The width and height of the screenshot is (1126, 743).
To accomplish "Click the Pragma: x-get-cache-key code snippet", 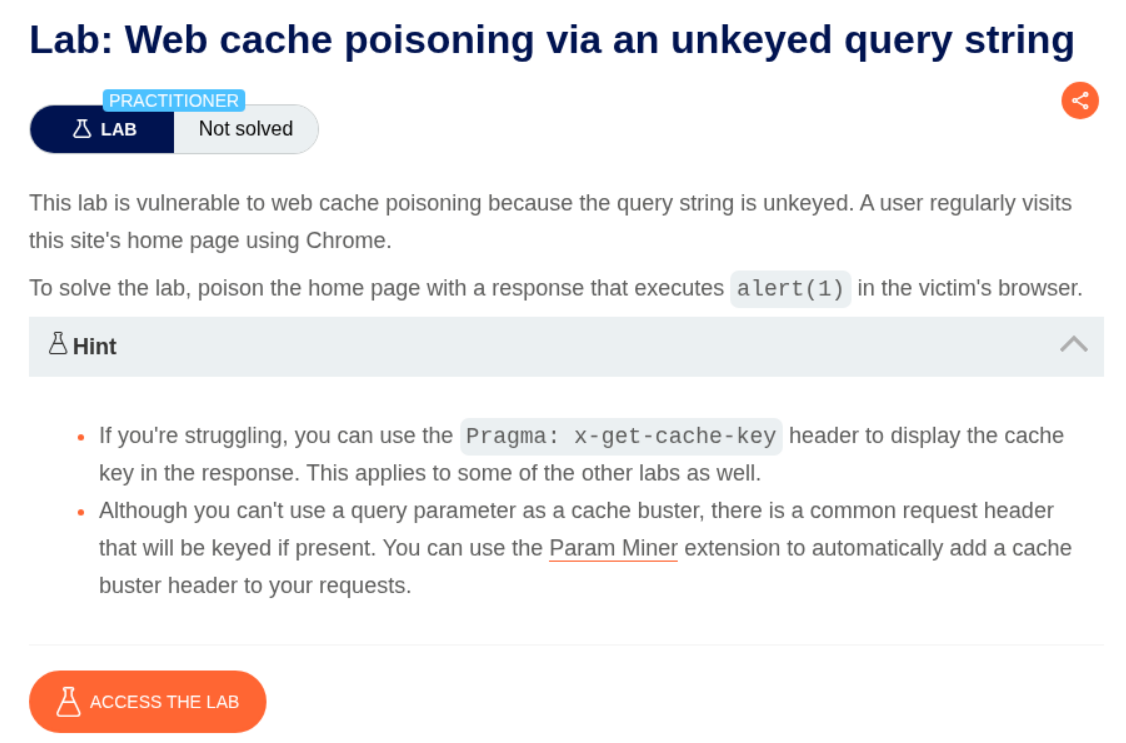I will click(620, 437).
